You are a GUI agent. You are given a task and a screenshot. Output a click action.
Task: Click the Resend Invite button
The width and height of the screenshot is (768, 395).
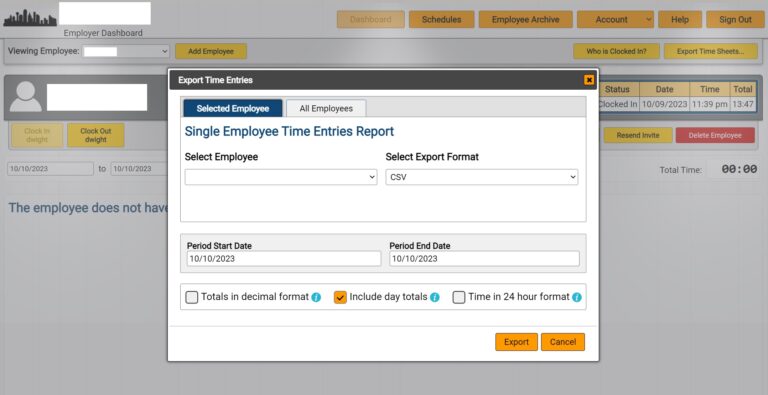638,135
